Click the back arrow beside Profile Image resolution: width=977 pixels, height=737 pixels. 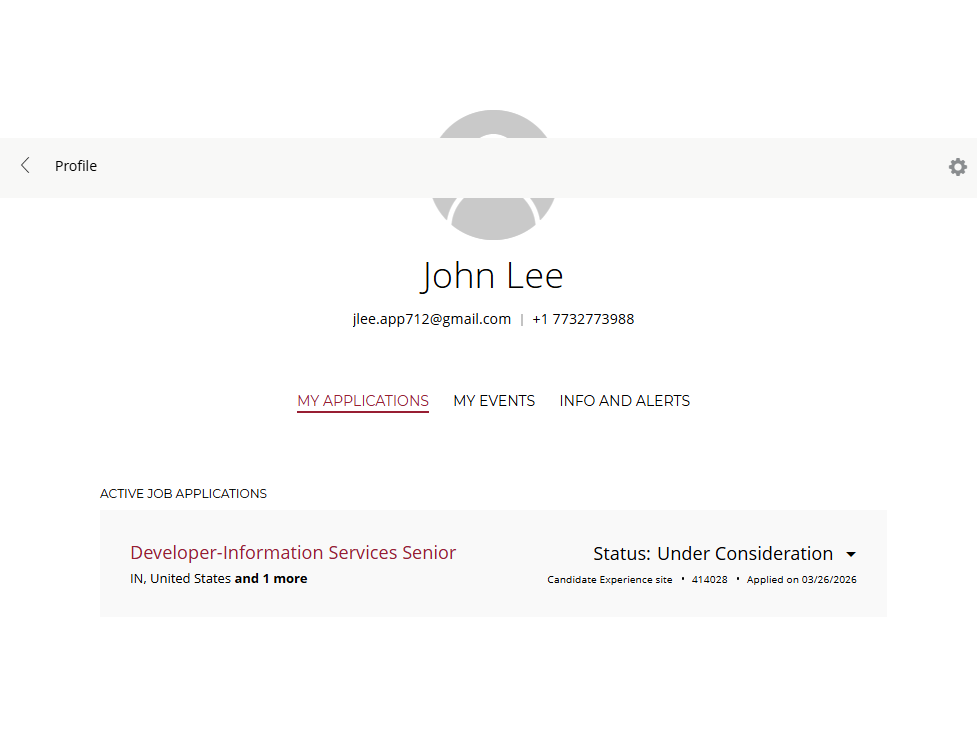(26, 166)
